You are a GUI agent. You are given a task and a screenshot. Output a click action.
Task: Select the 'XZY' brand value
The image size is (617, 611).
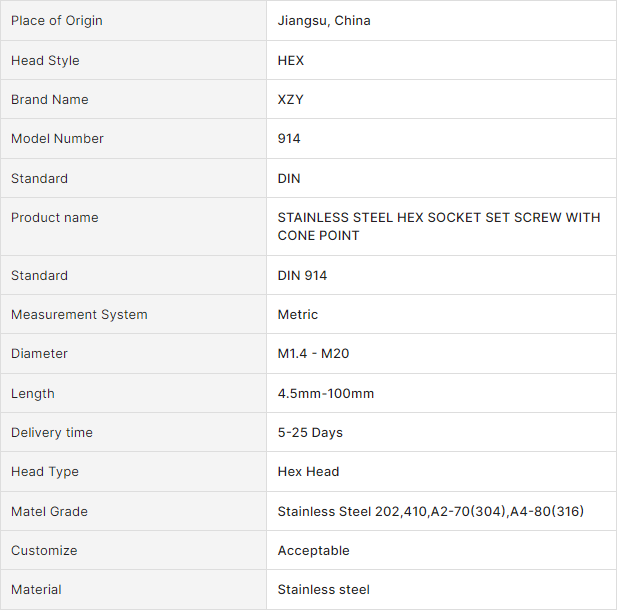tap(291, 100)
